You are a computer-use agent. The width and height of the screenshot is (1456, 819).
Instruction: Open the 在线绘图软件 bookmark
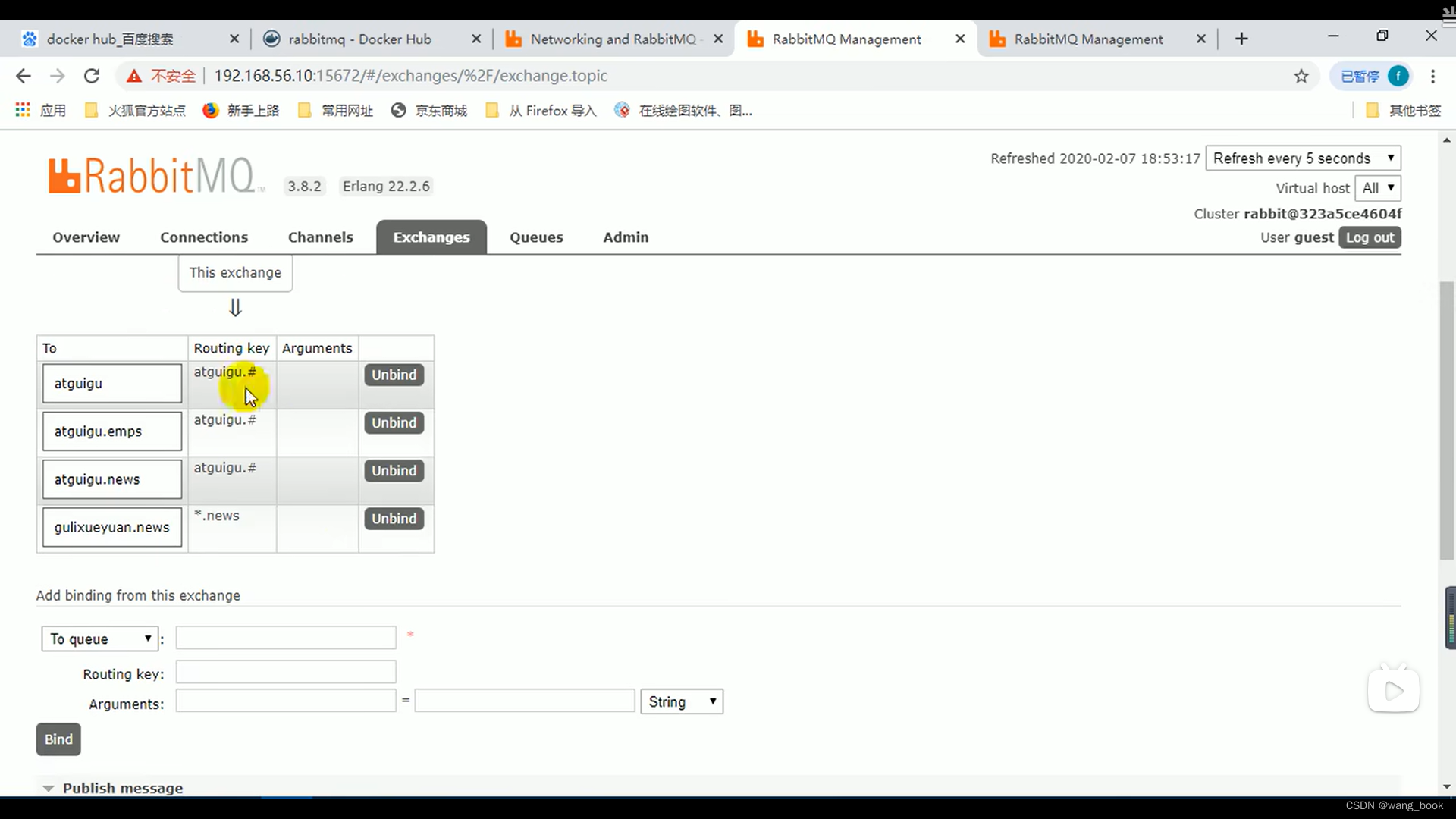click(684, 111)
